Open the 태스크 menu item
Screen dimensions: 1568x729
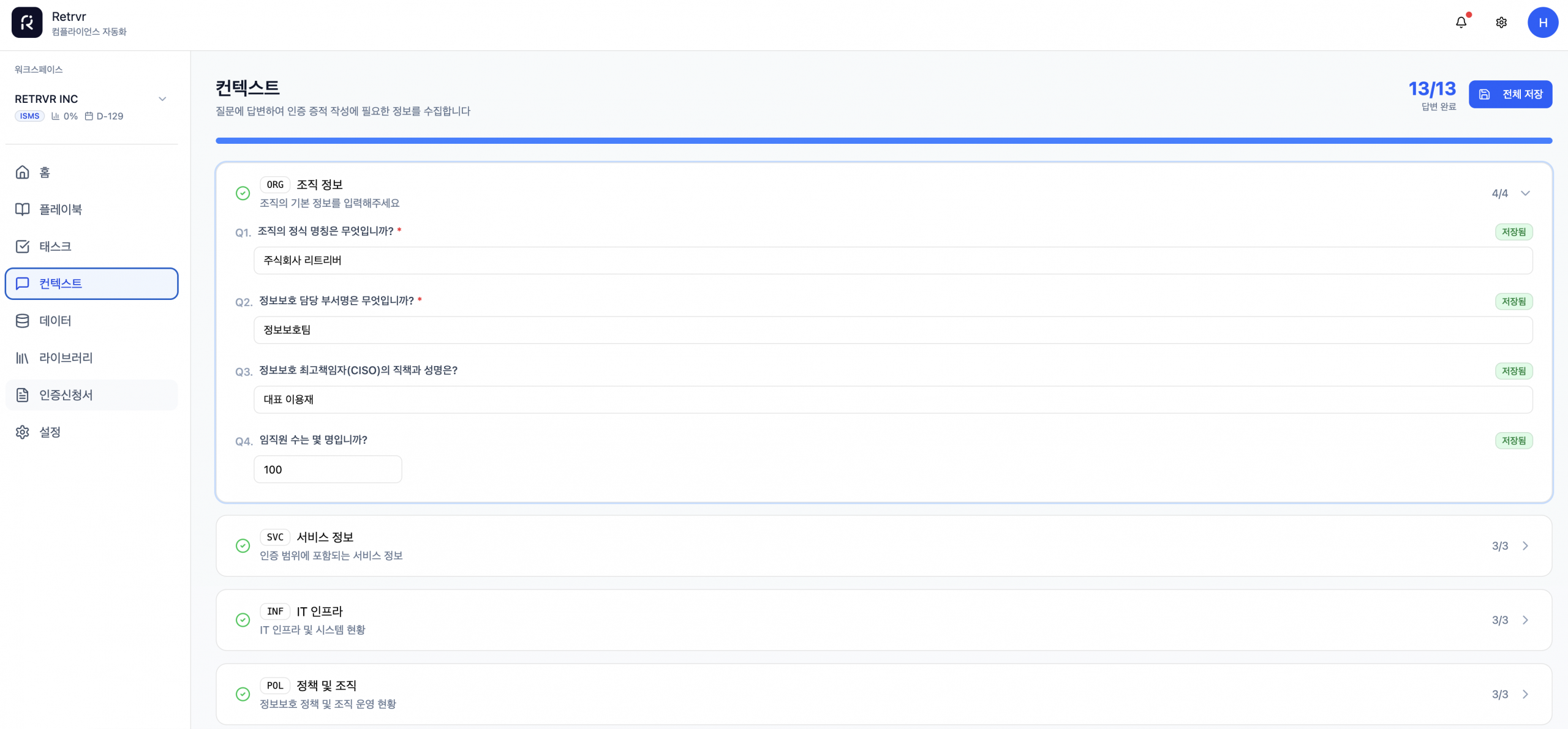point(55,247)
